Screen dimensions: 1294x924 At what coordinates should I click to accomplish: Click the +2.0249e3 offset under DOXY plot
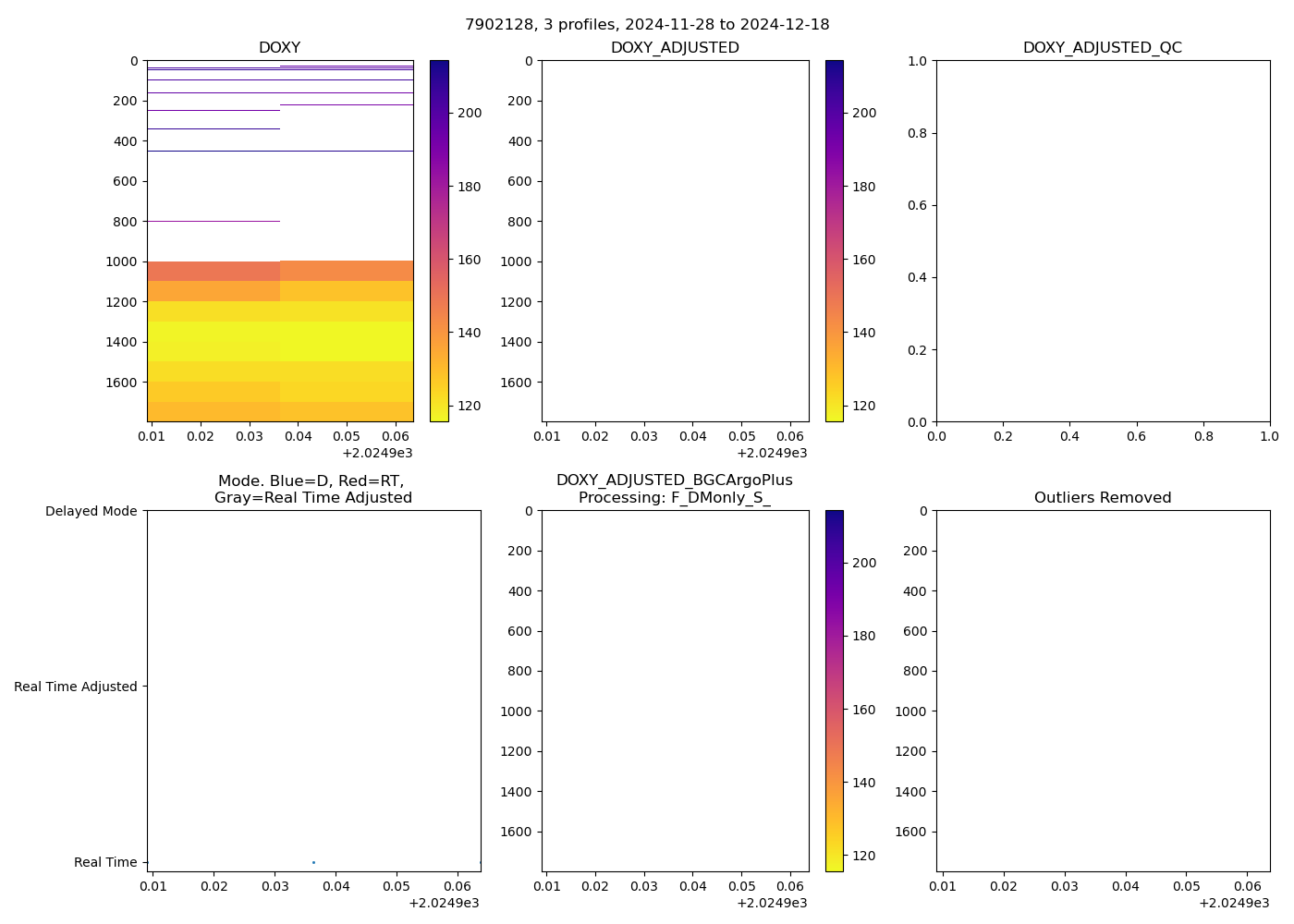tap(377, 453)
